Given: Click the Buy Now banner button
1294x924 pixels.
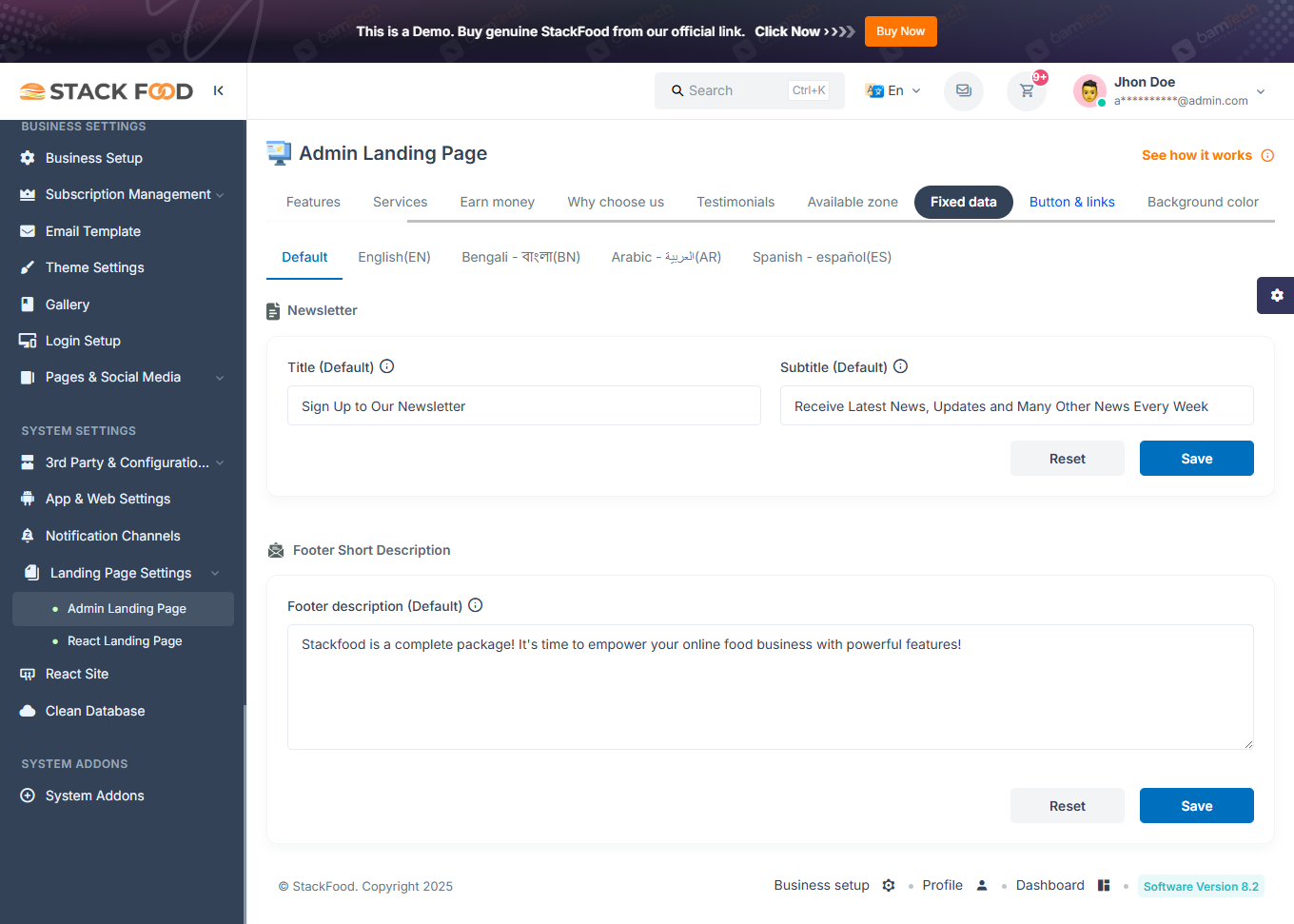Looking at the screenshot, I should [x=900, y=31].
